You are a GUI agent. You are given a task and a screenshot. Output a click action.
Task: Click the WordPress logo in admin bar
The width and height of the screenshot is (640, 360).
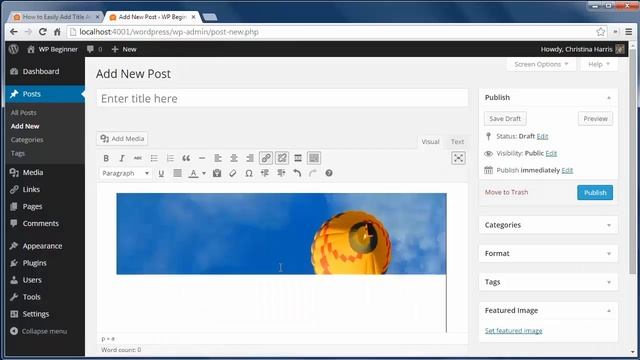pyautogui.click(x=14, y=49)
